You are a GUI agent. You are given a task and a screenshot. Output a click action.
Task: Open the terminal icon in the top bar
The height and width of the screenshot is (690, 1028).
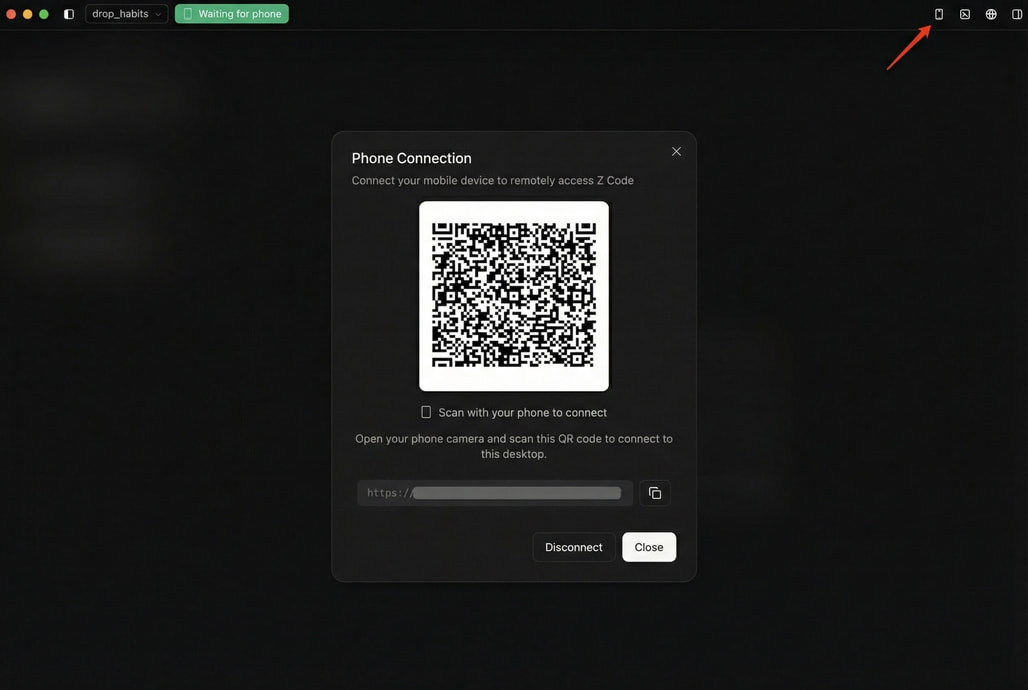pos(965,14)
